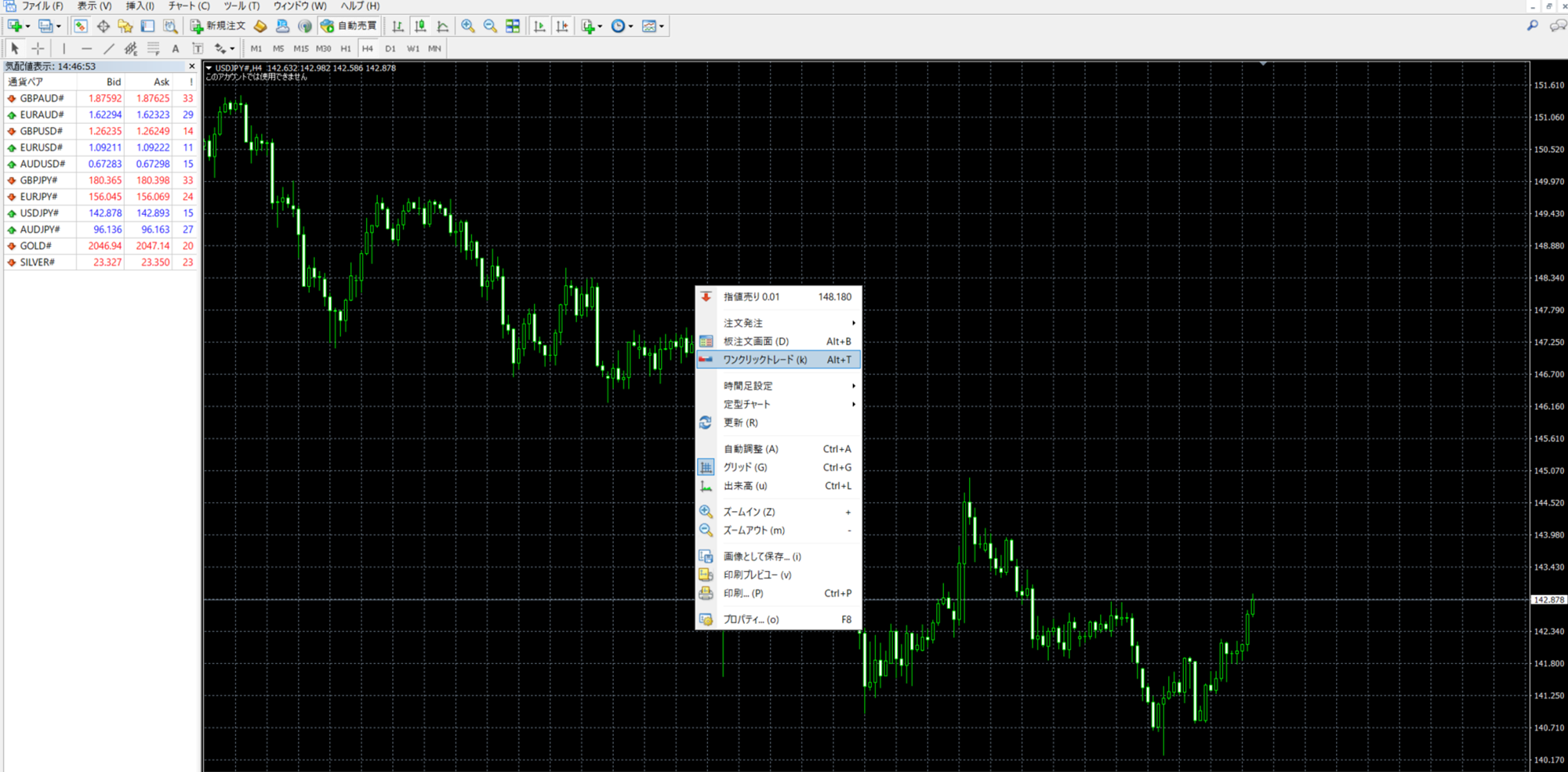Select the Trendline drawing tool
Image resolution: width=1568 pixels, height=772 pixels.
coord(109,49)
